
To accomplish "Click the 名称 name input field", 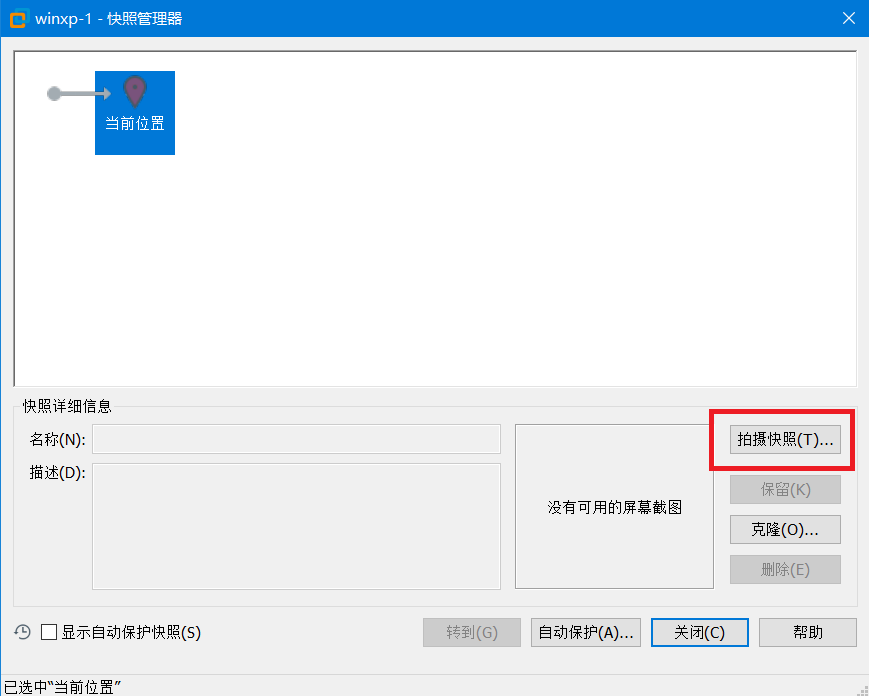I will coord(295,438).
